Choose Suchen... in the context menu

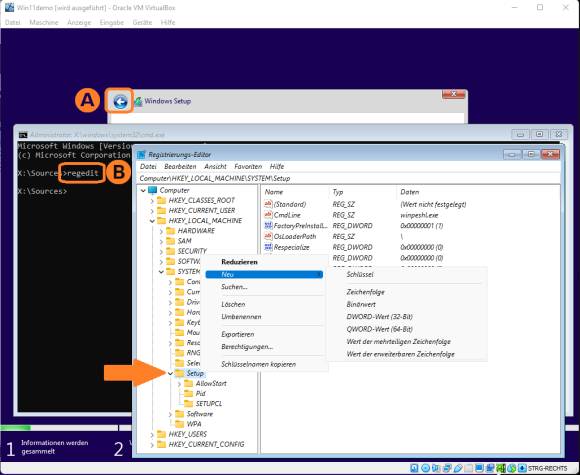click(234, 287)
